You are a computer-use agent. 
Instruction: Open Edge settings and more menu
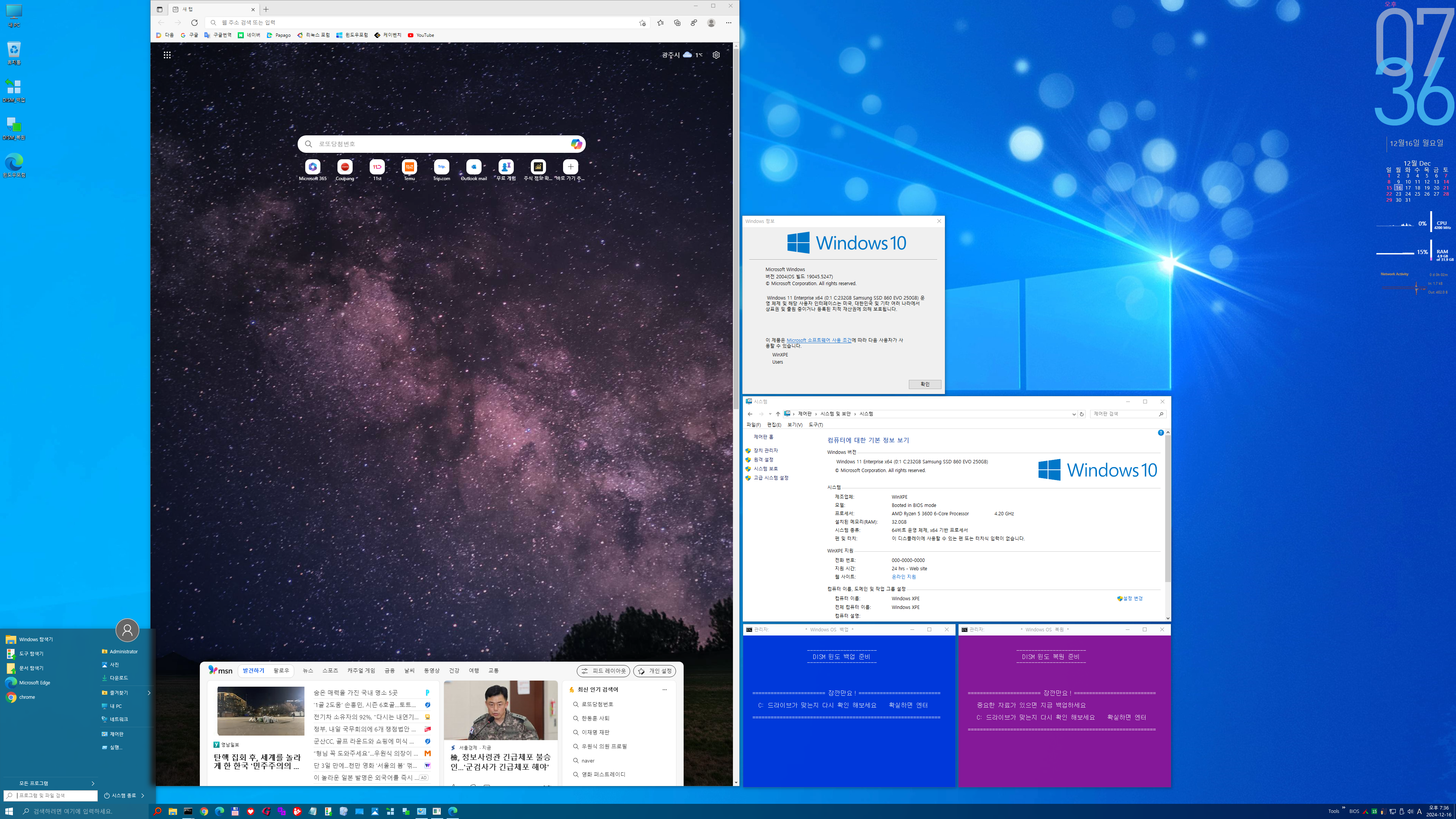click(728, 23)
